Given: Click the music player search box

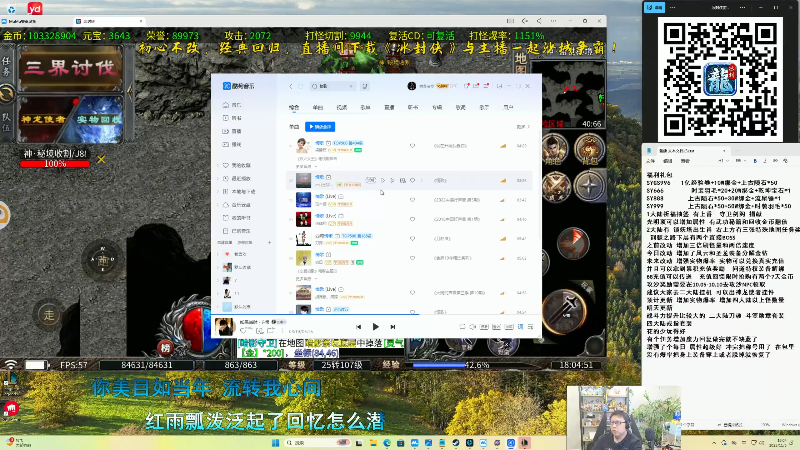Looking at the screenshot, I should tap(332, 86).
